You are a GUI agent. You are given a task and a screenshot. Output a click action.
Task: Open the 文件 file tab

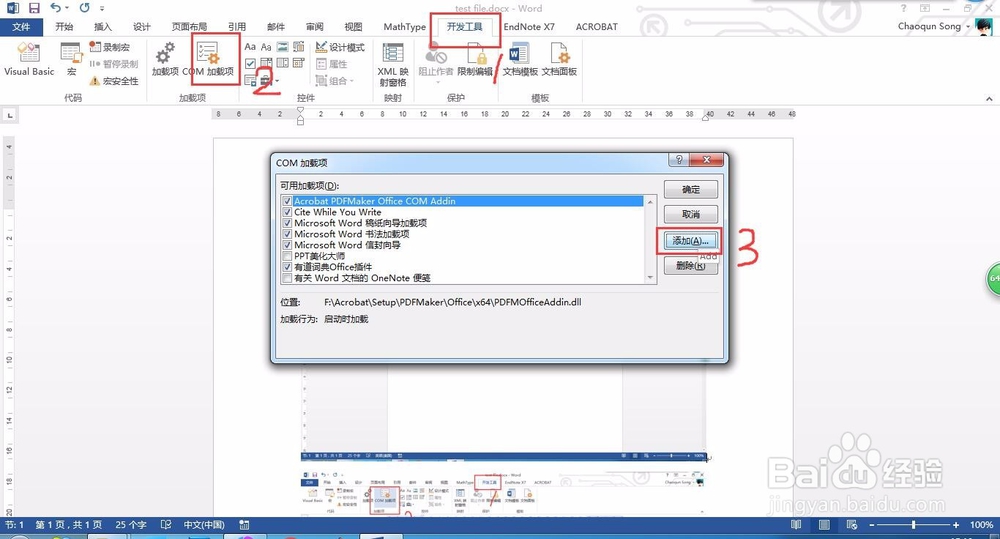pyautogui.click(x=21, y=26)
